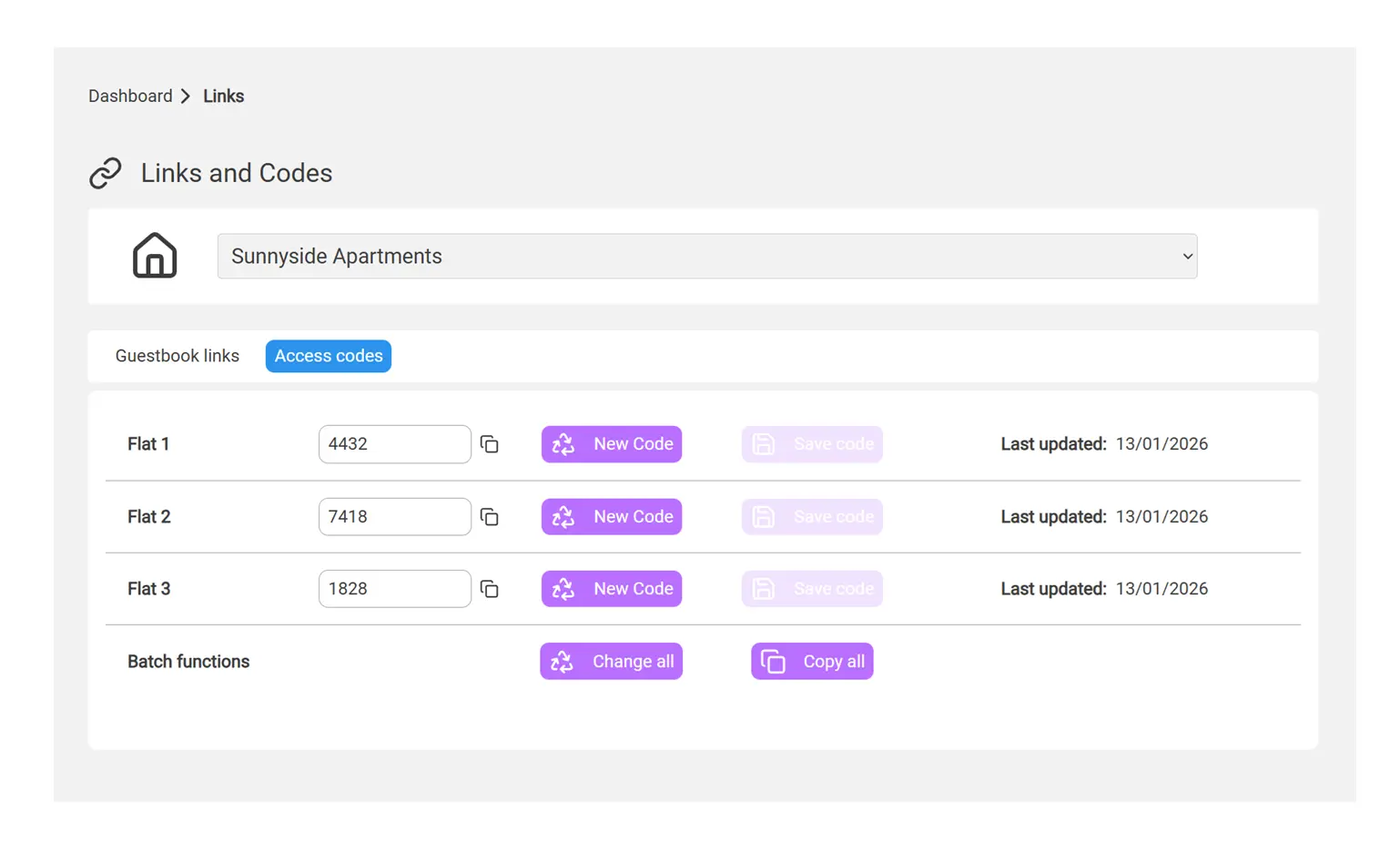The height and width of the screenshot is (842, 1400).
Task: Open the Sunnyside Apartments property dropdown
Action: (707, 256)
